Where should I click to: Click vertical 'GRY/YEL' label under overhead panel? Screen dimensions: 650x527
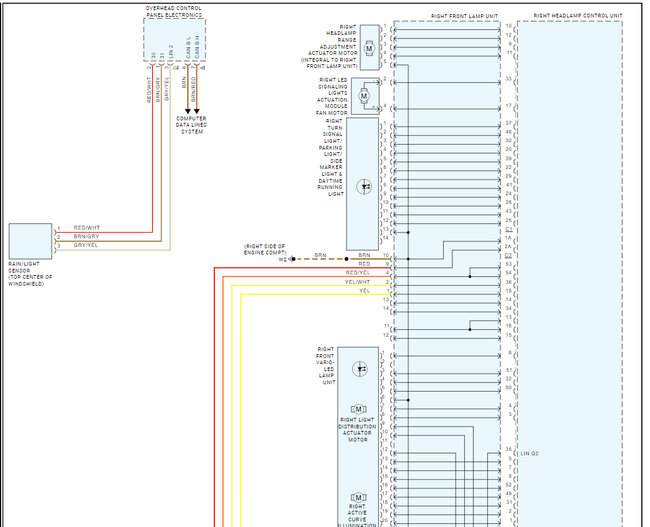coord(167,89)
